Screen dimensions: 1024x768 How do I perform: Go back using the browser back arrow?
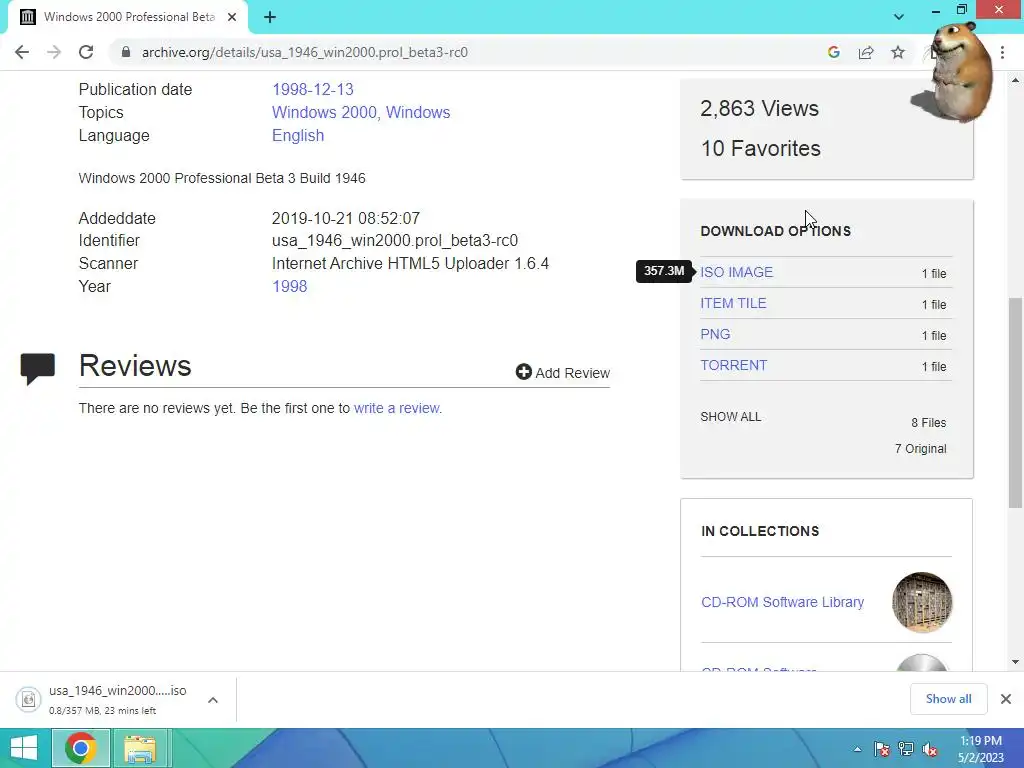pyautogui.click(x=22, y=52)
